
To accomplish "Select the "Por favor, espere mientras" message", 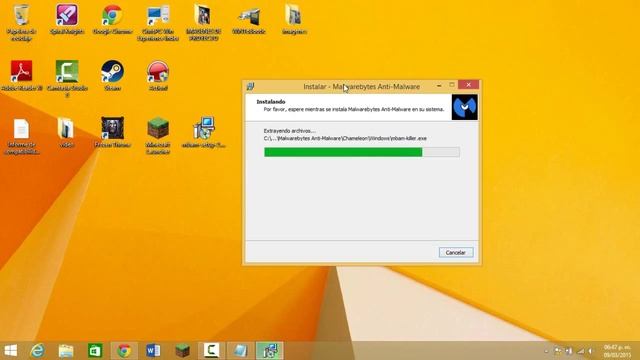I will (354, 109).
